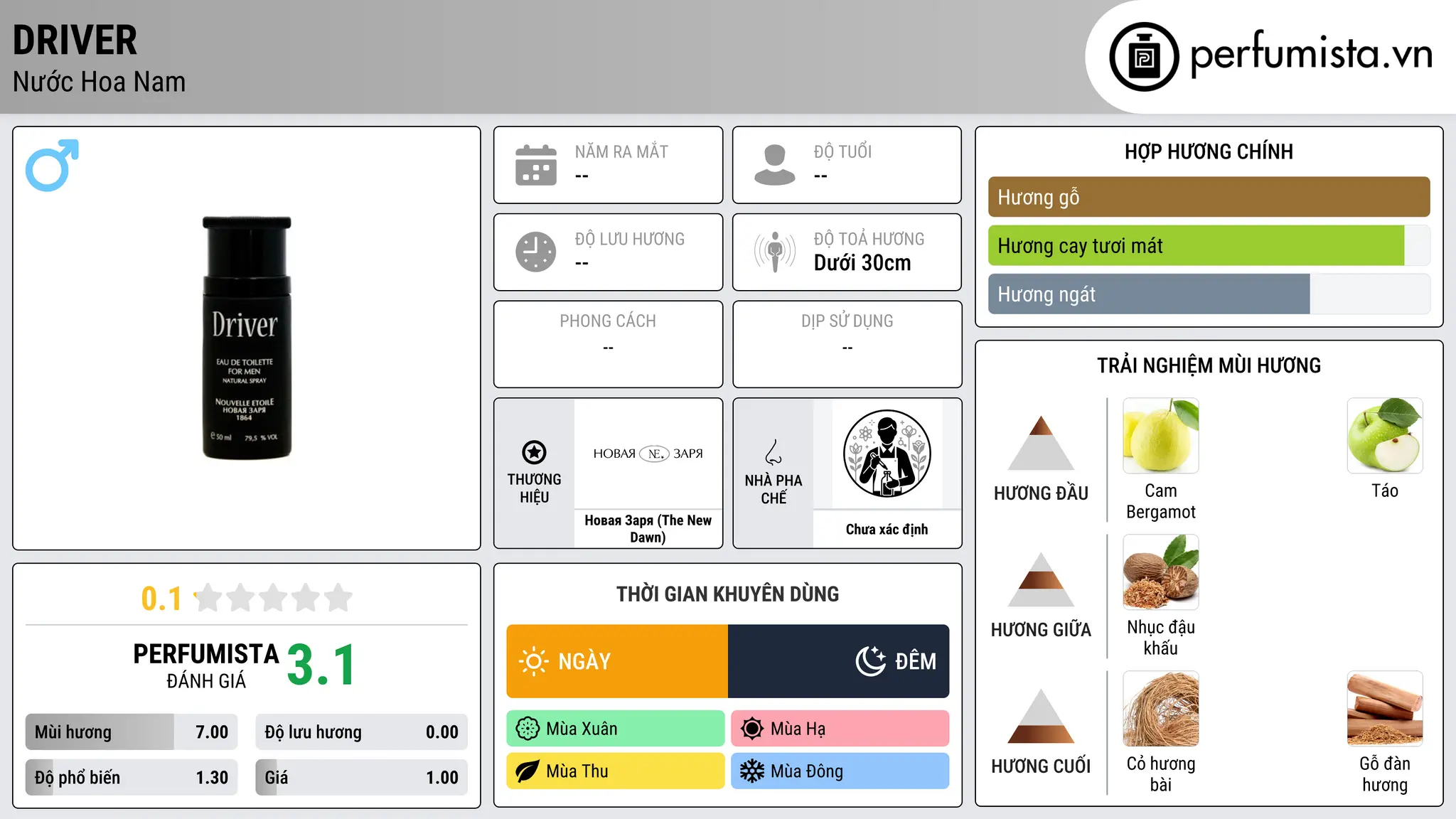The width and height of the screenshot is (1456, 819).
Task: Choose the Mùa Xuân season chip
Action: coord(616,729)
